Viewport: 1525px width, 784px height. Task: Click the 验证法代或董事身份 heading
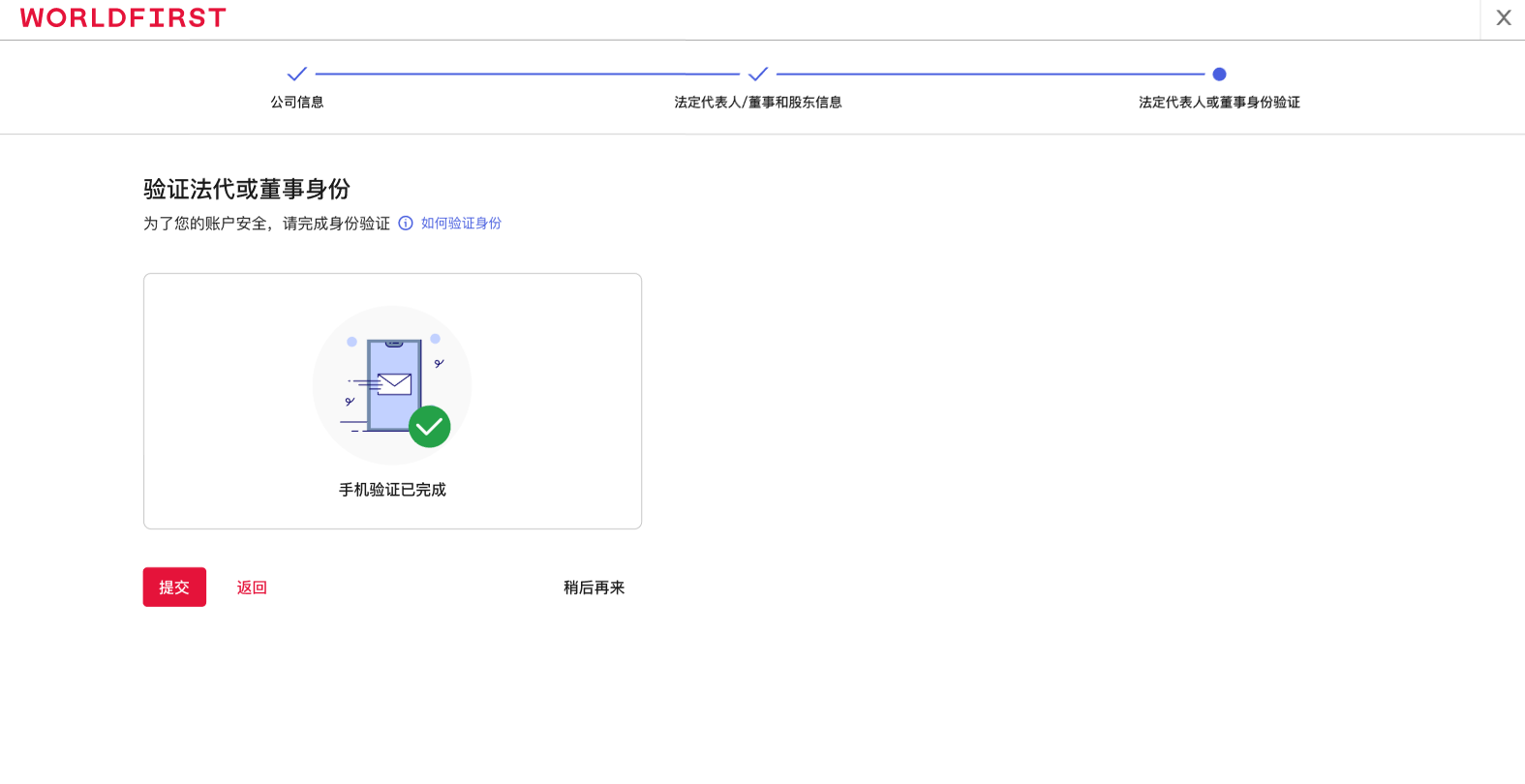(x=247, y=190)
